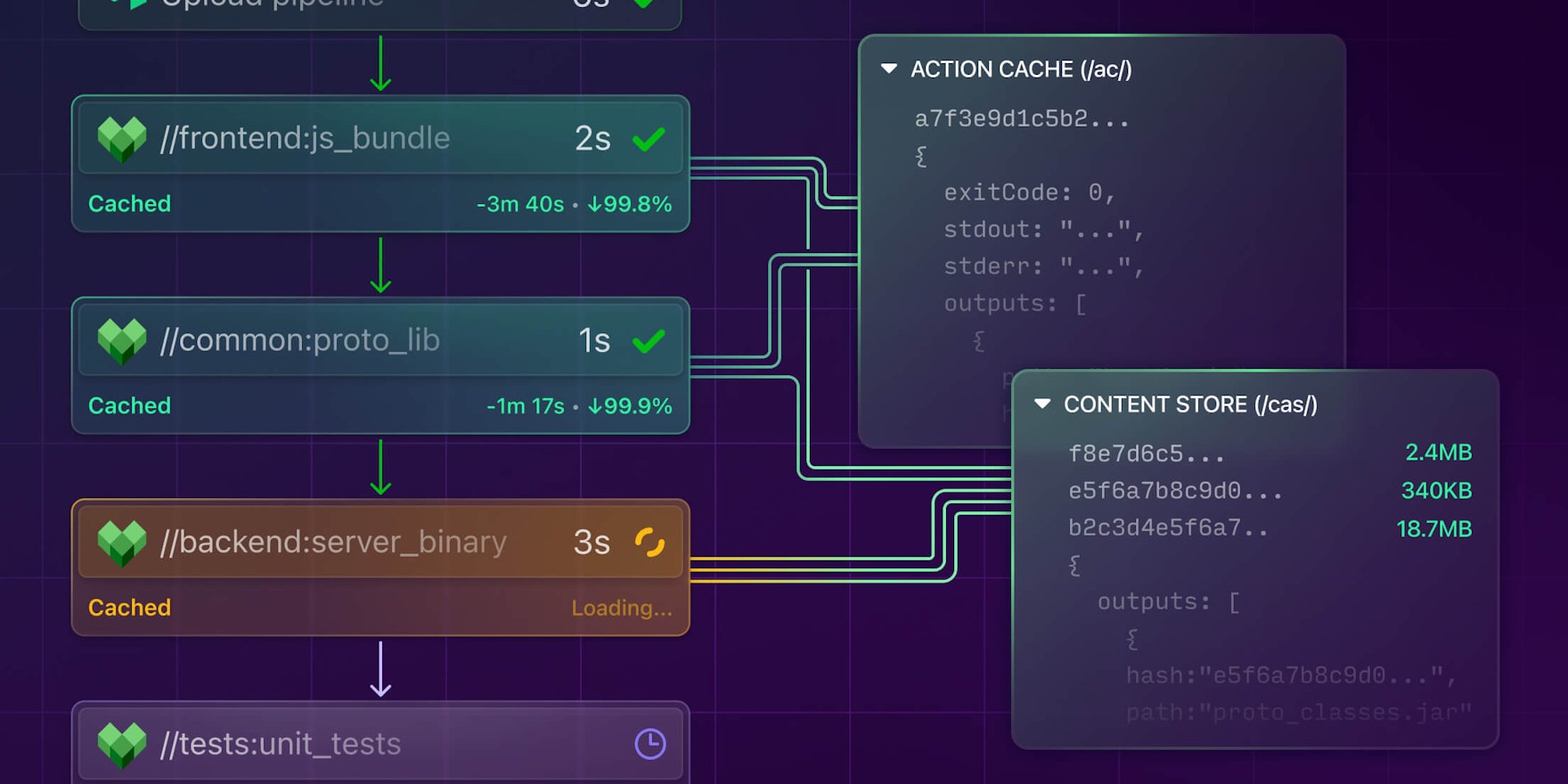Click the green heart icon beside //tests:unit_tests
Screen dimensions: 1568x784
point(122,744)
